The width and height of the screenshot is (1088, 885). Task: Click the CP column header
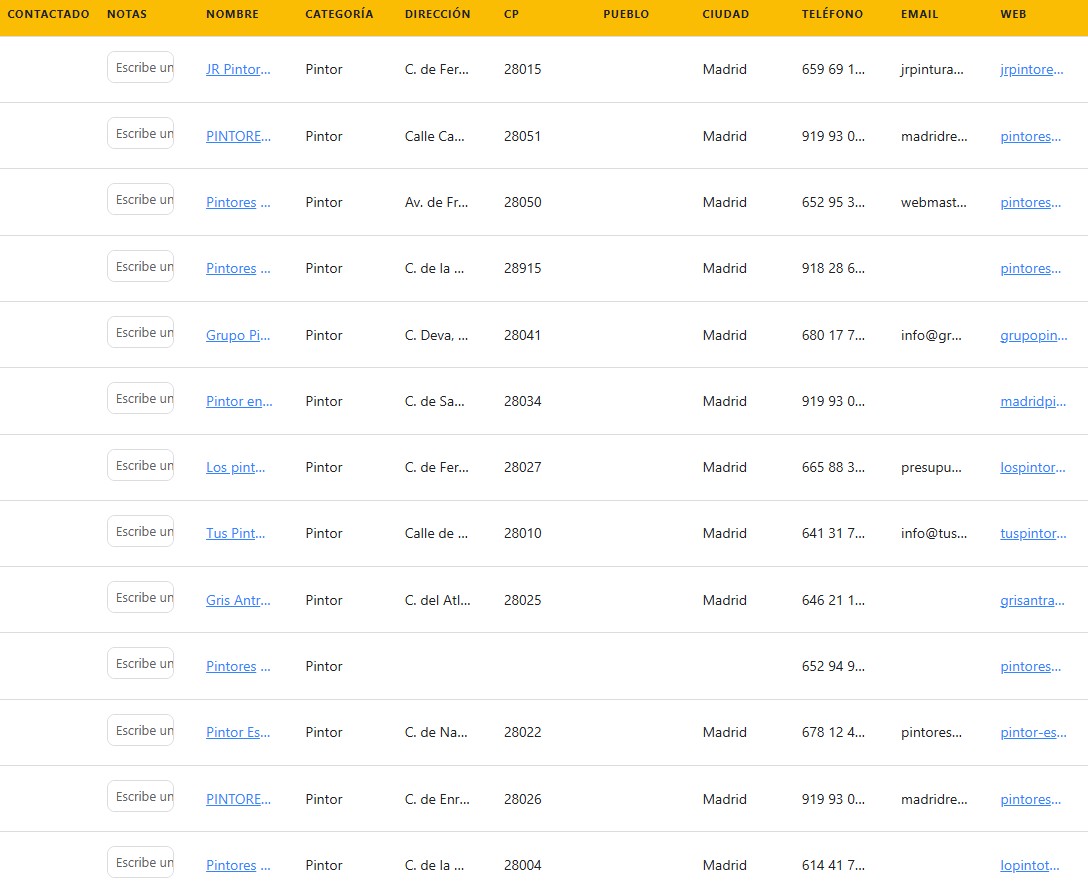[x=511, y=14]
